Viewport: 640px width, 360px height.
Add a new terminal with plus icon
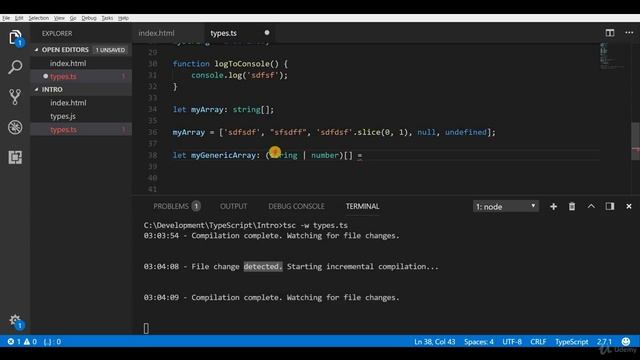click(553, 207)
